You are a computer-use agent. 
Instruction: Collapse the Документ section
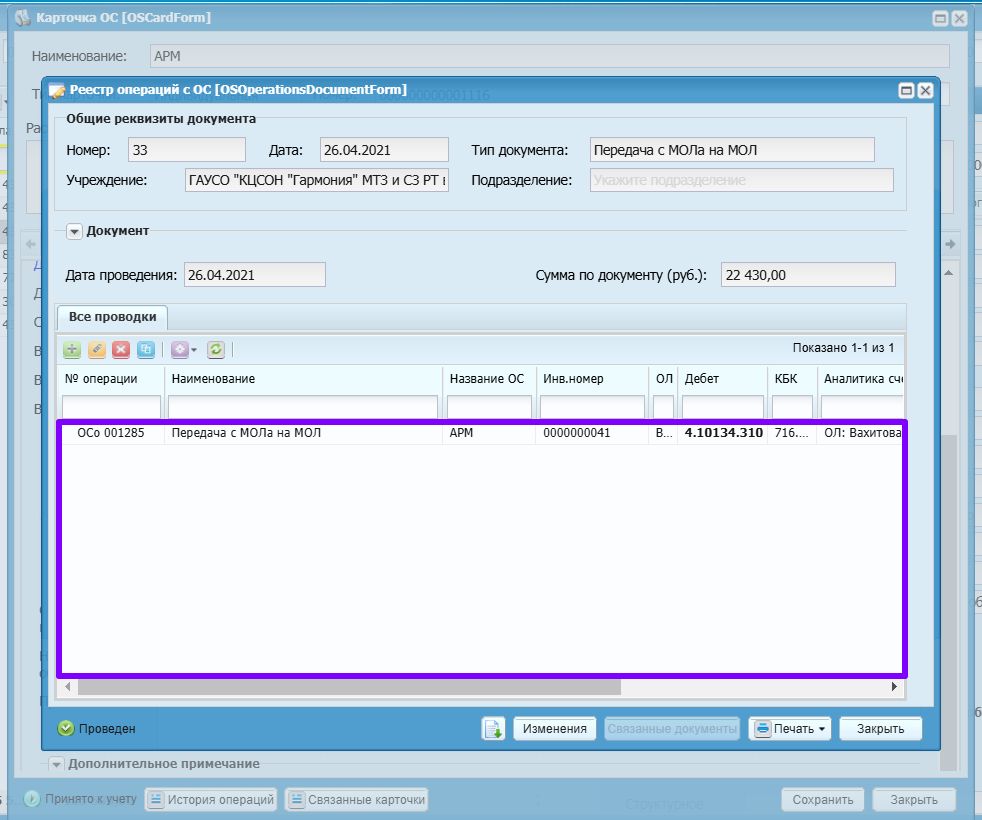point(74,231)
